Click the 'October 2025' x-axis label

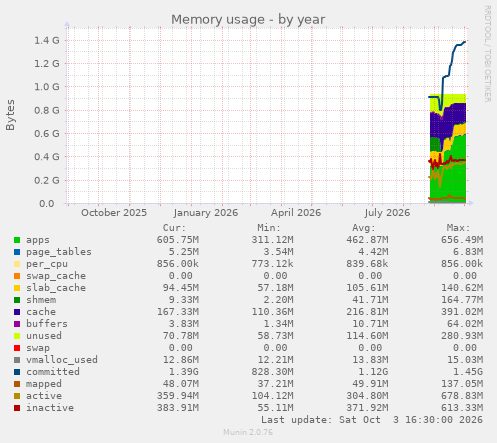(x=114, y=213)
